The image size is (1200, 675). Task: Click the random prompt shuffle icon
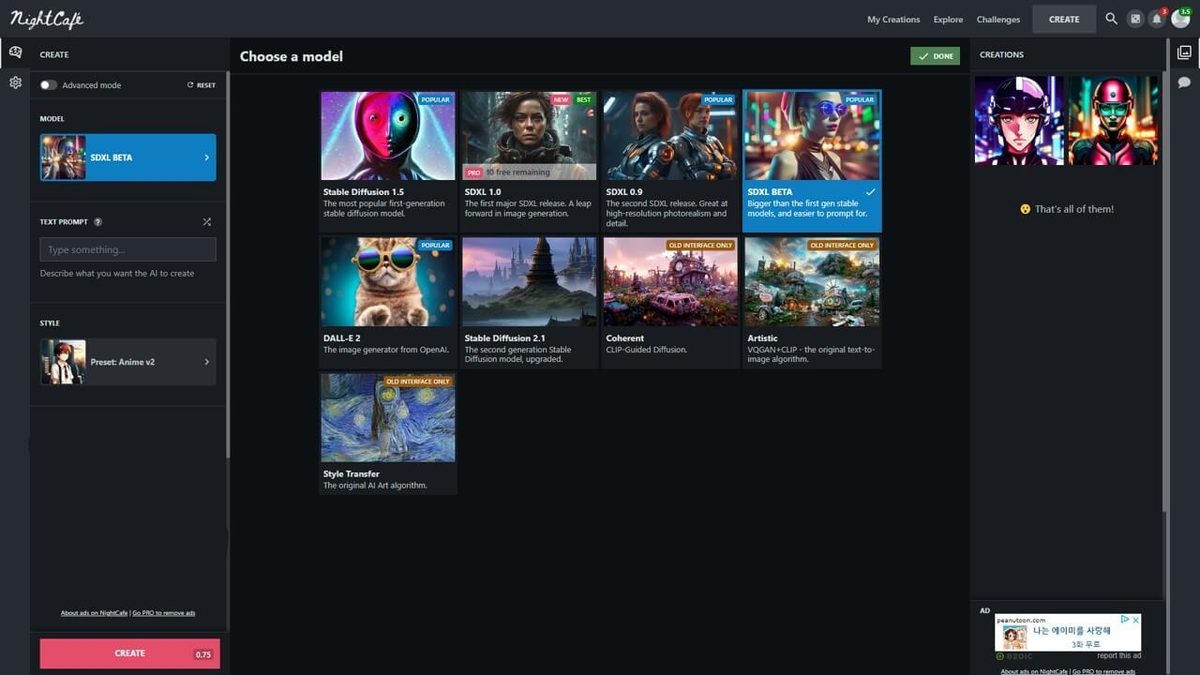pyautogui.click(x=206, y=222)
